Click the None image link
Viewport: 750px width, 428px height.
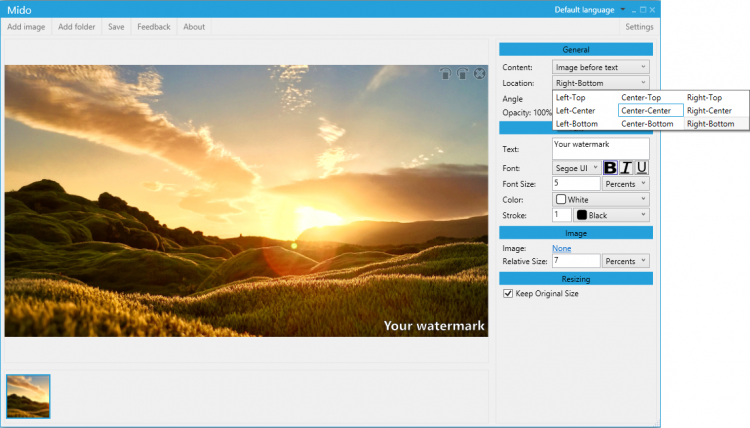point(561,248)
